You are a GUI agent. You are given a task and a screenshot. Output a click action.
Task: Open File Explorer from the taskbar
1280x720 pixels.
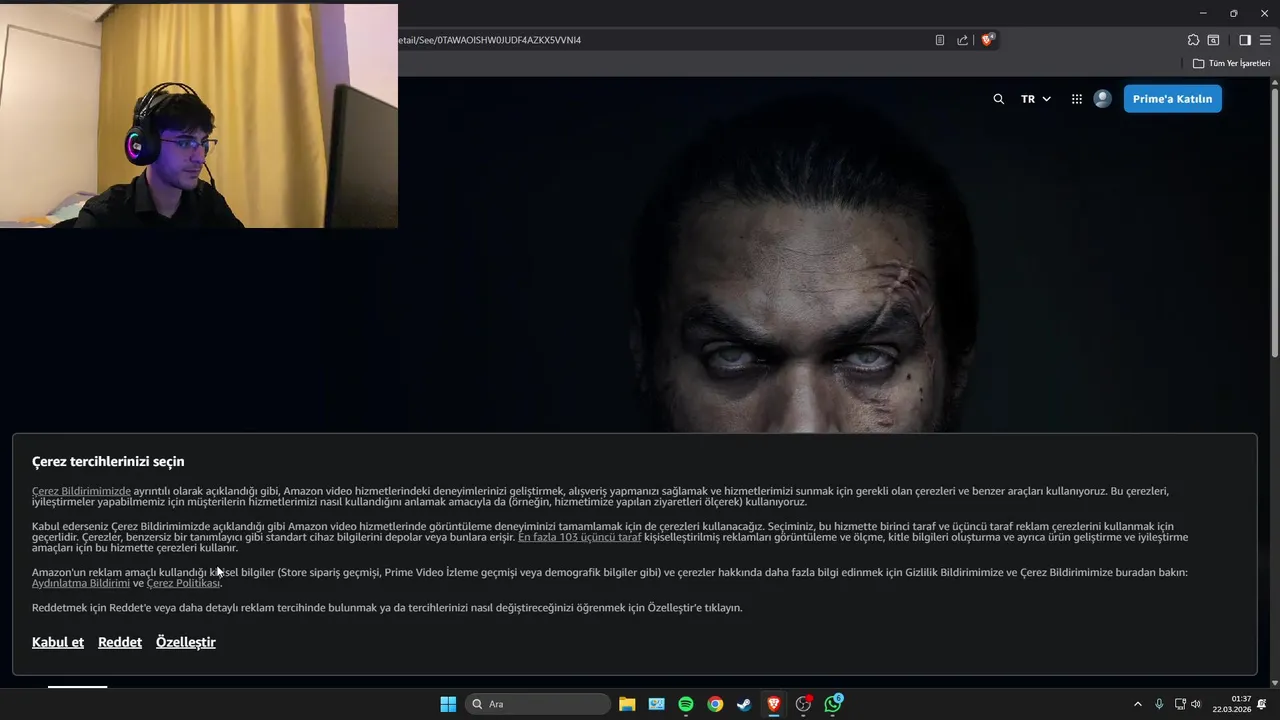[x=627, y=704]
